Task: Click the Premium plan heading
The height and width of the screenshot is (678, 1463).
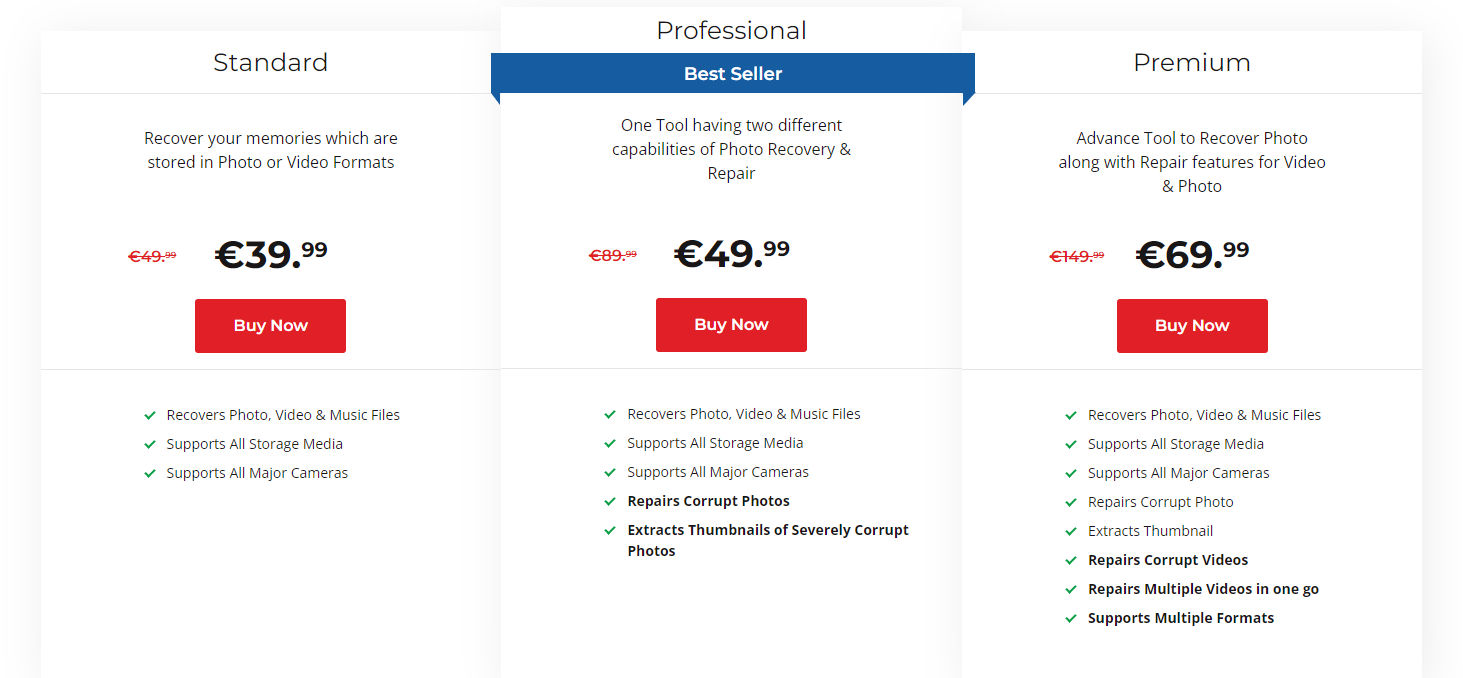Action: (x=1192, y=62)
